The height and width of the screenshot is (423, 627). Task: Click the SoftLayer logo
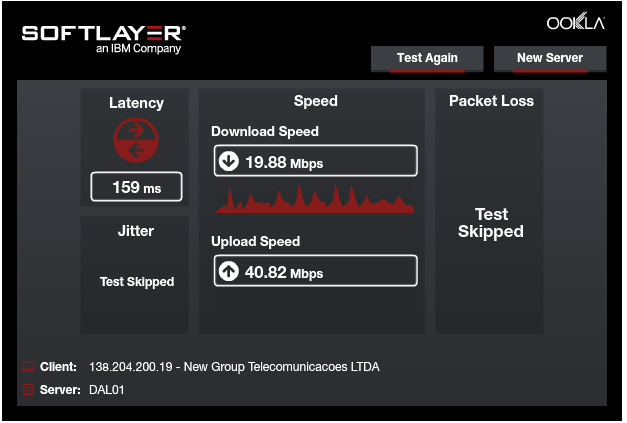click(x=103, y=37)
